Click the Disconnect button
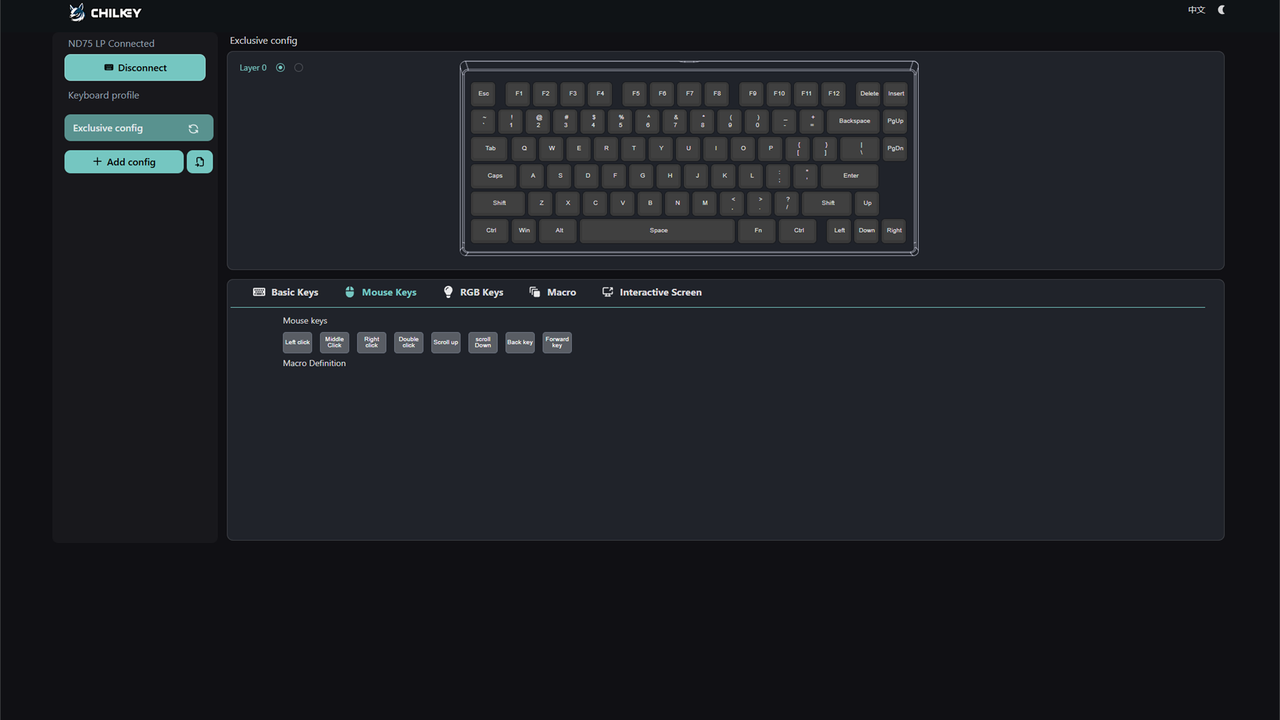Image resolution: width=1280 pixels, height=720 pixels. coord(135,68)
